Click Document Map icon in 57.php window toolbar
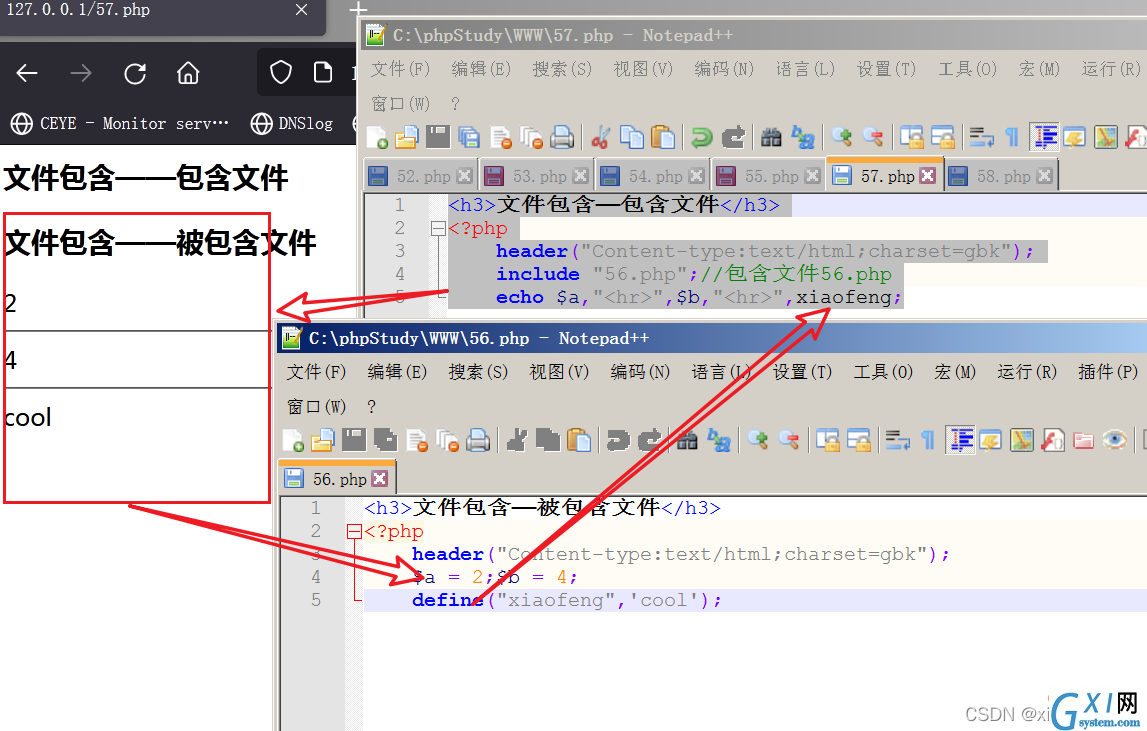Viewport: 1147px width, 731px height. (1106, 137)
